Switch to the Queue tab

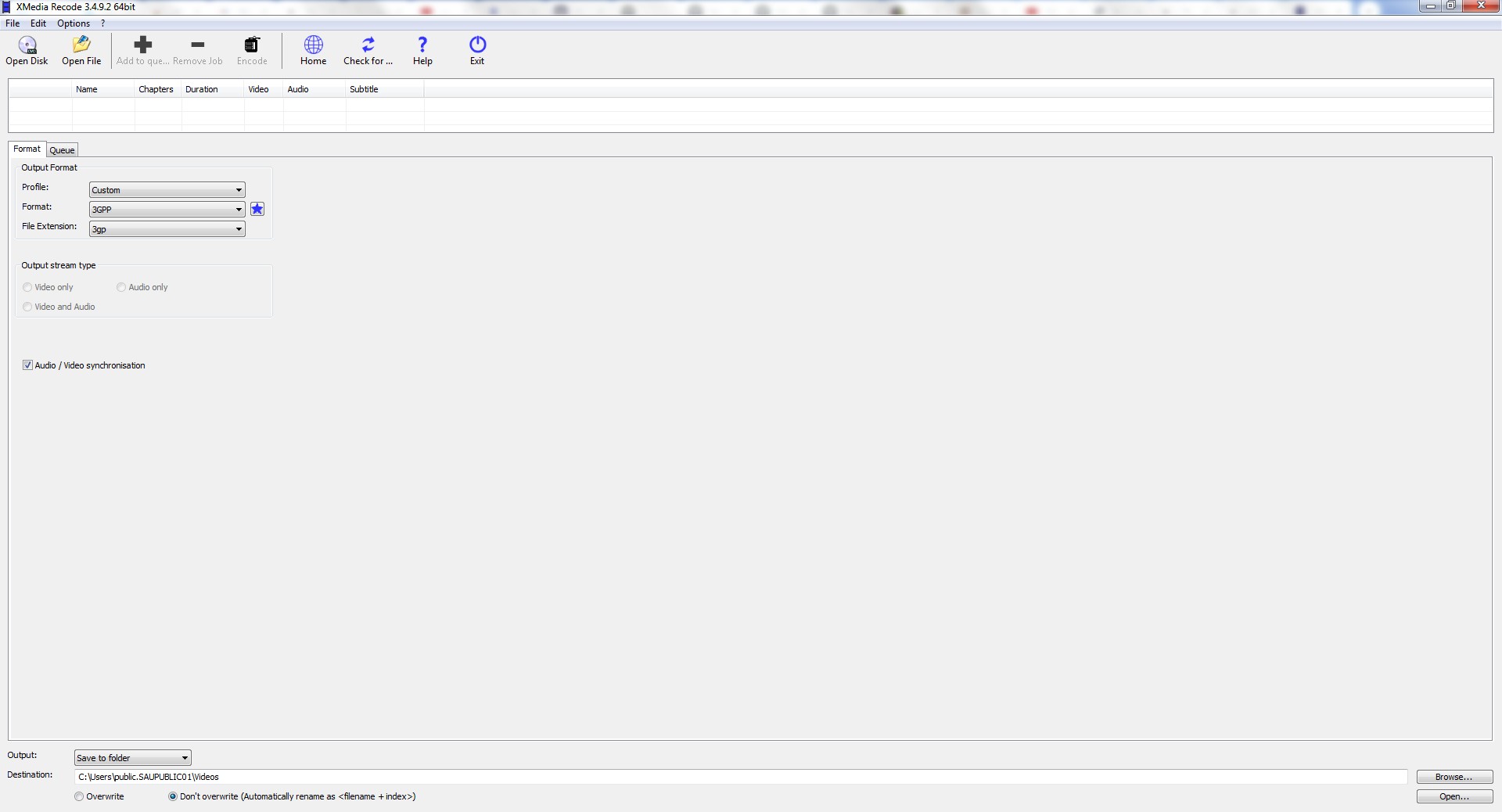(x=62, y=150)
